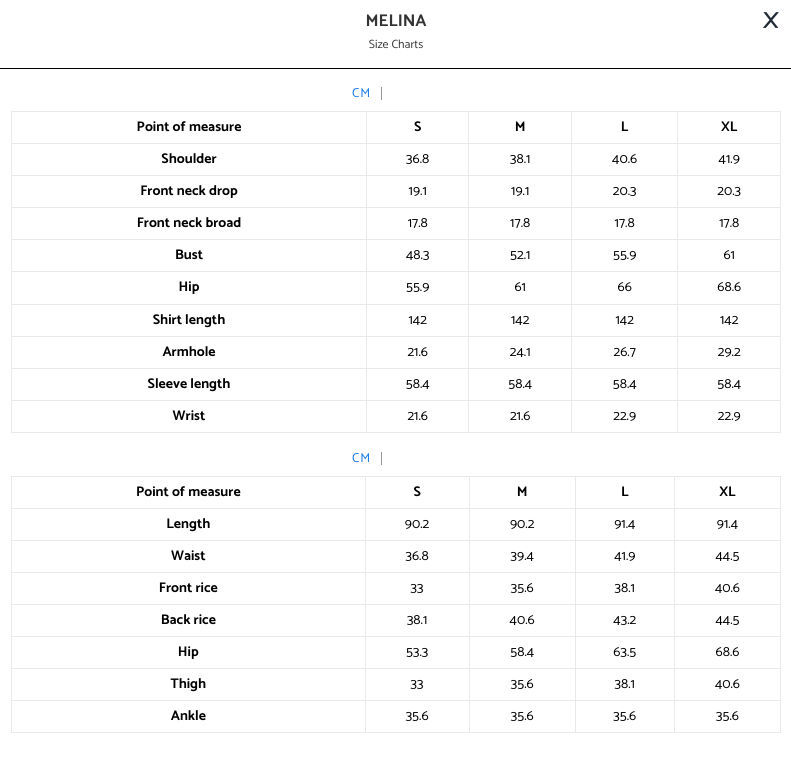Click the Shoulder measurement for size S

pyautogui.click(x=417, y=160)
